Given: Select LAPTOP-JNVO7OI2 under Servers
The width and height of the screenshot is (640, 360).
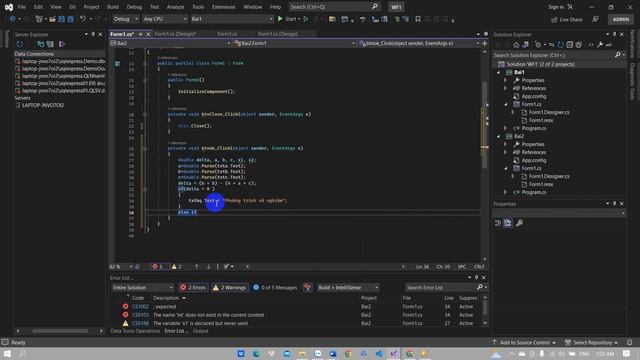Looking at the screenshot, I should (x=43, y=105).
